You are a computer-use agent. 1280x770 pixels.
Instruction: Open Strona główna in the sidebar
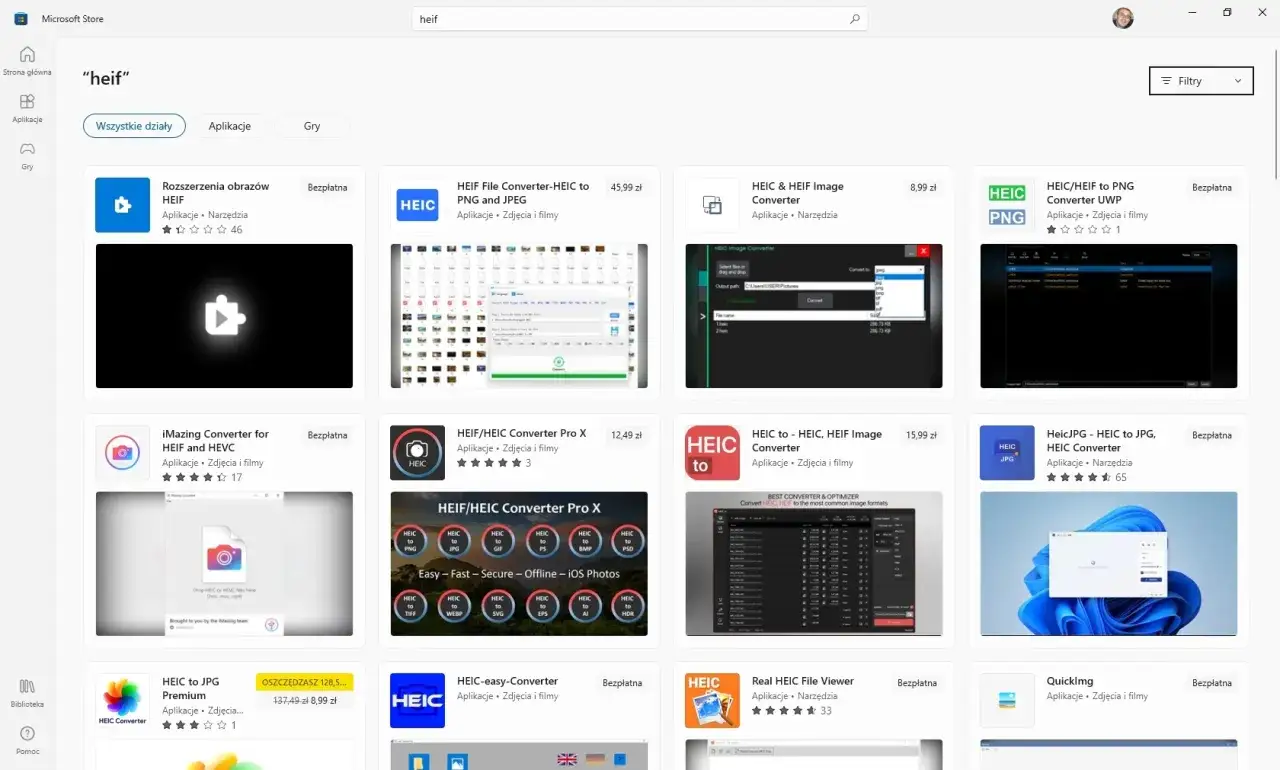(x=27, y=60)
